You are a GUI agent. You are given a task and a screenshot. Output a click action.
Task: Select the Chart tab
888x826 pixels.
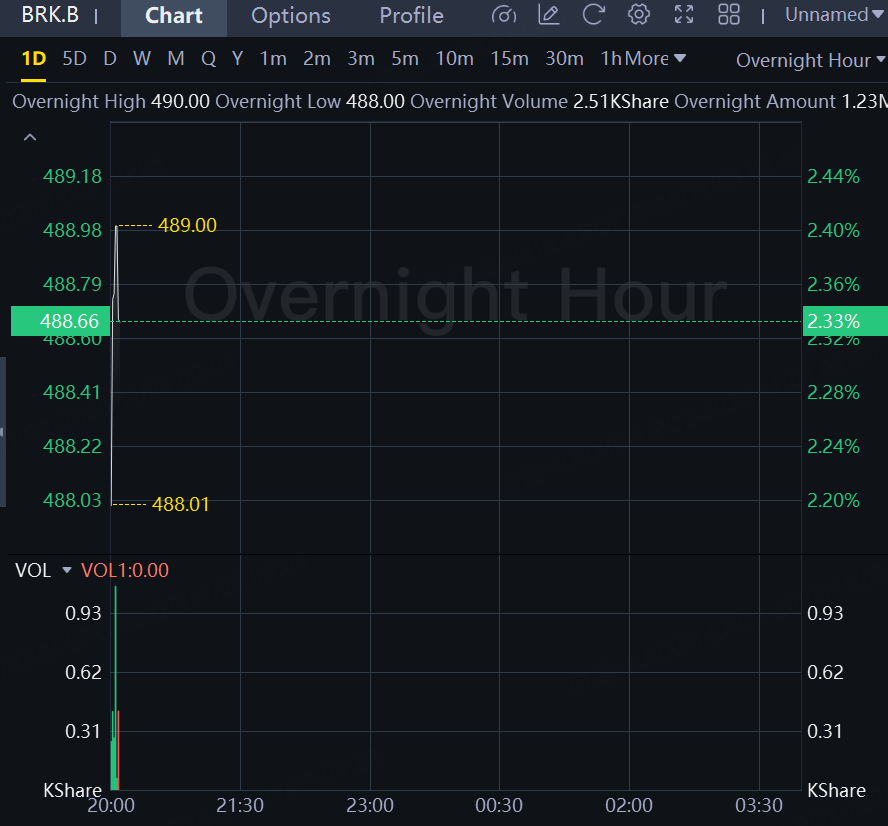click(x=174, y=16)
